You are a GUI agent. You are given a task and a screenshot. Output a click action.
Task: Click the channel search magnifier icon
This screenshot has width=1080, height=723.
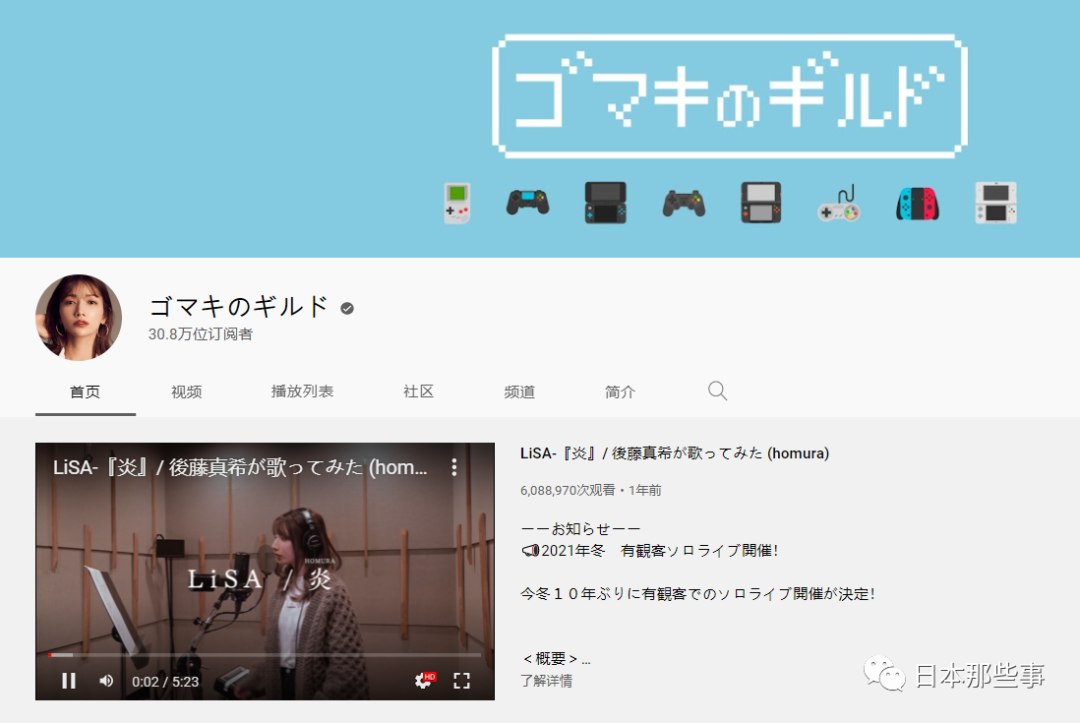(717, 391)
